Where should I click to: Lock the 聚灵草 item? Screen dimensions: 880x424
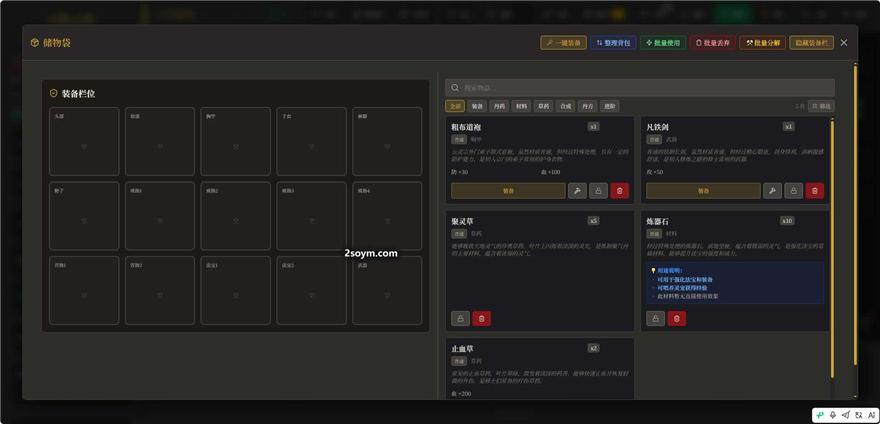tap(460, 319)
